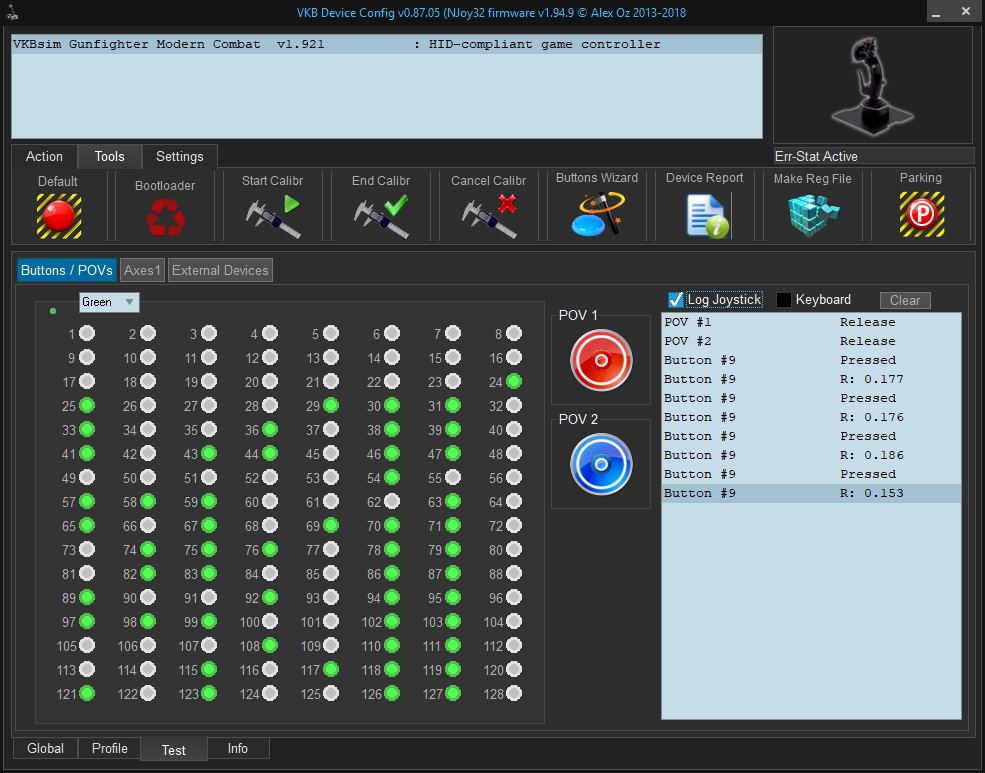Click the Parking icon
985x773 pixels.
coord(921,215)
